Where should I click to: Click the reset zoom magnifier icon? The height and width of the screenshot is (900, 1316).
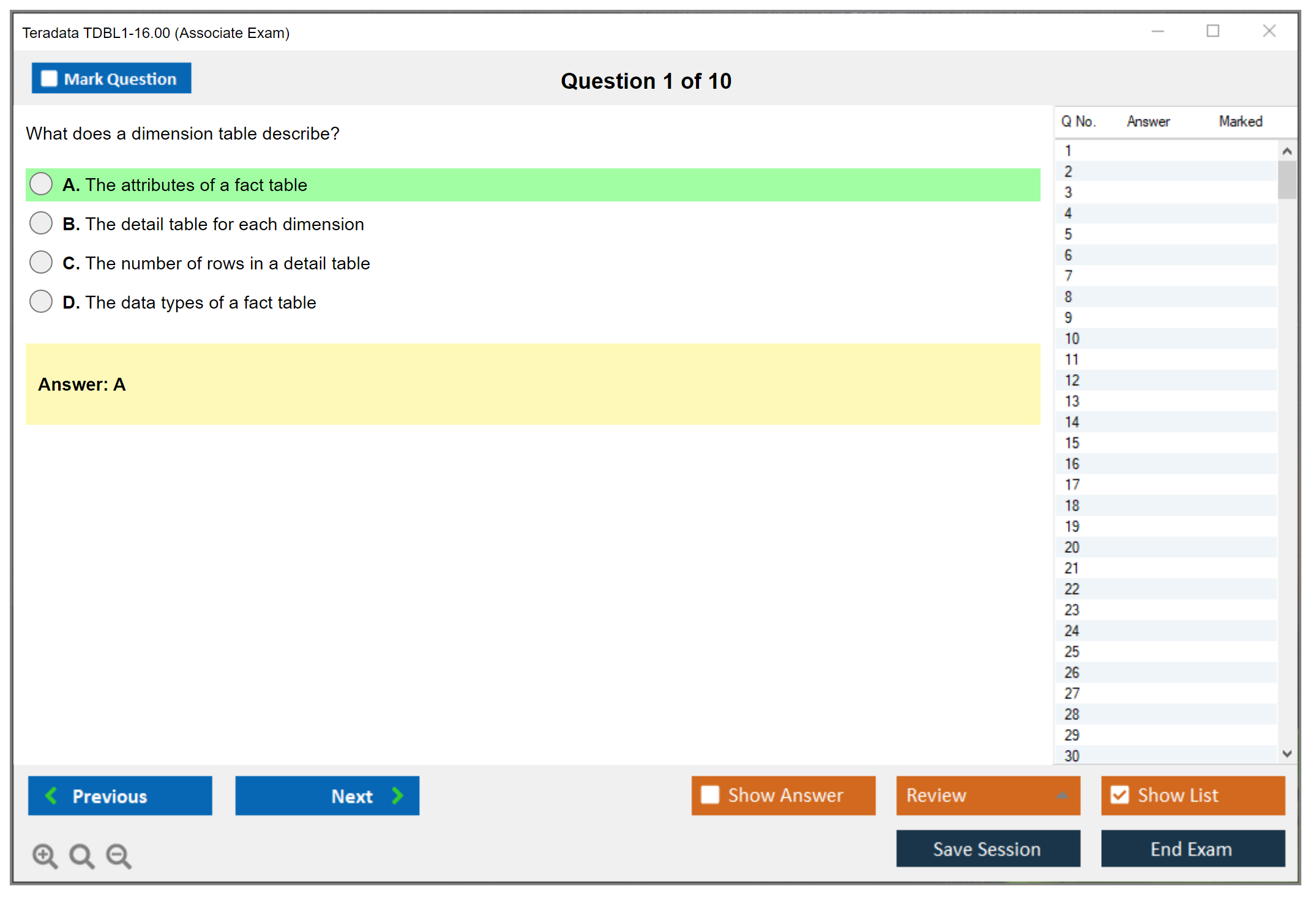click(81, 855)
